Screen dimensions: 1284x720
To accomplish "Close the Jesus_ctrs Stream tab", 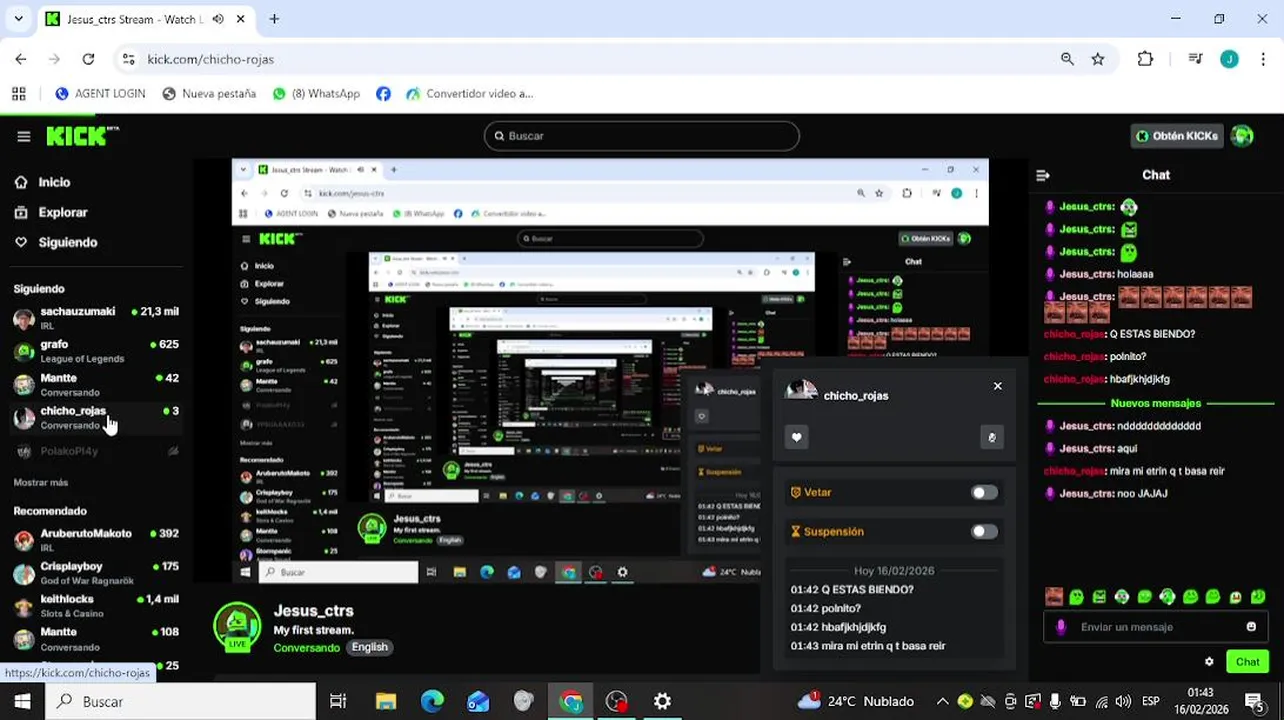I will tap(241, 19).
